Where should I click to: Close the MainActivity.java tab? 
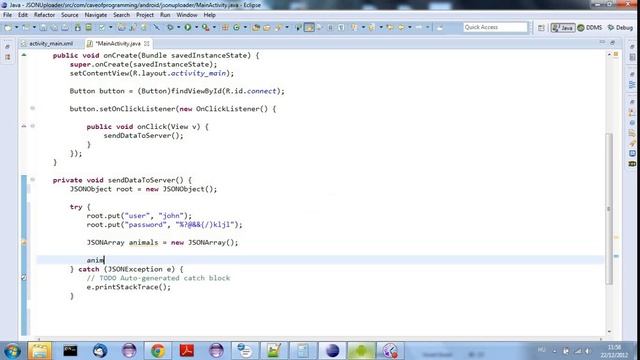[x=147, y=43]
